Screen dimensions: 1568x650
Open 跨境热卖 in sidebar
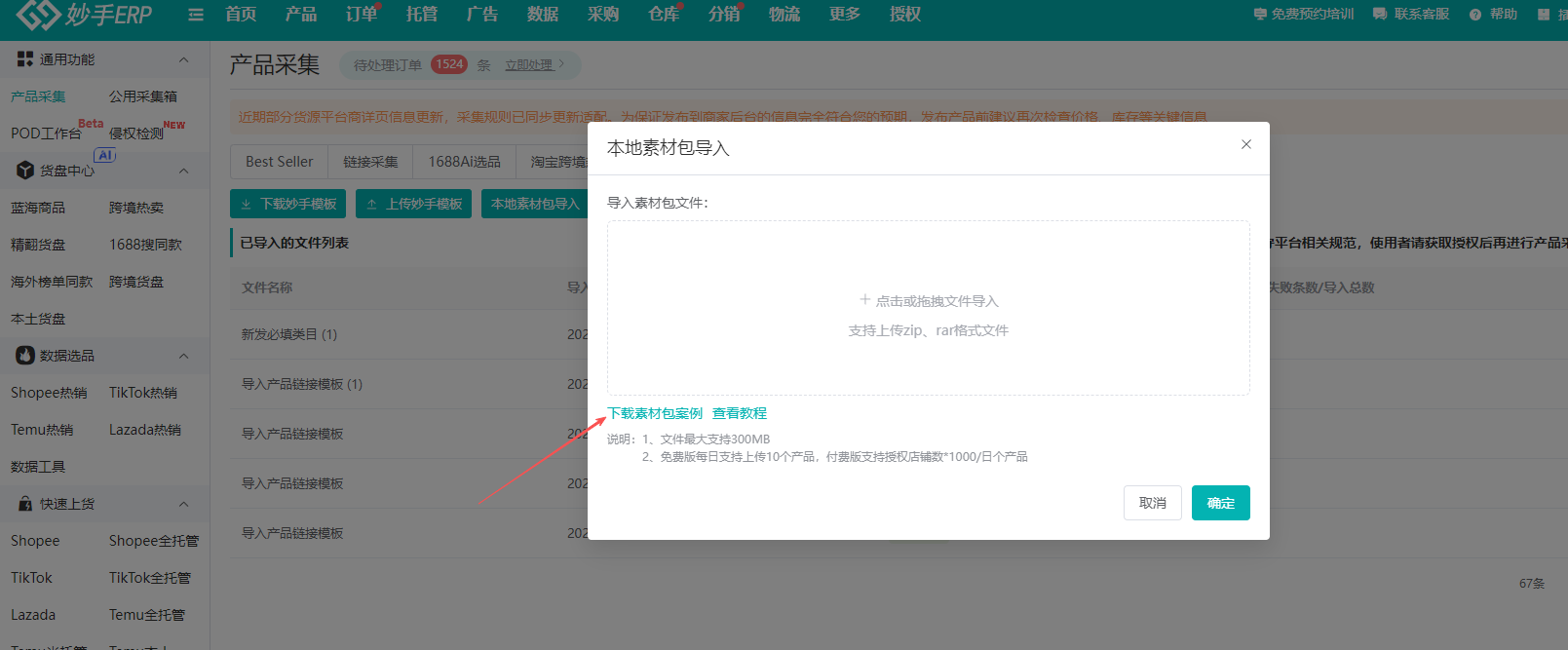point(136,208)
